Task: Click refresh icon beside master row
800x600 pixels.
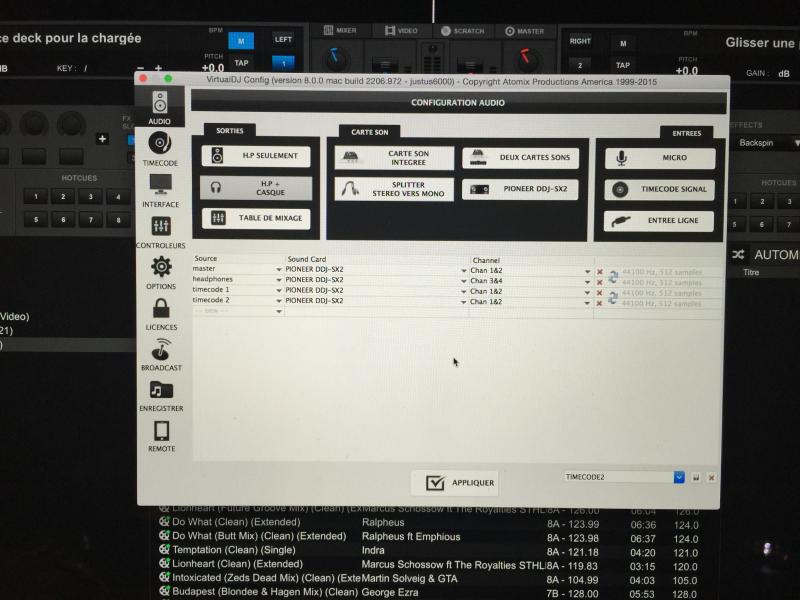Action: tap(613, 277)
